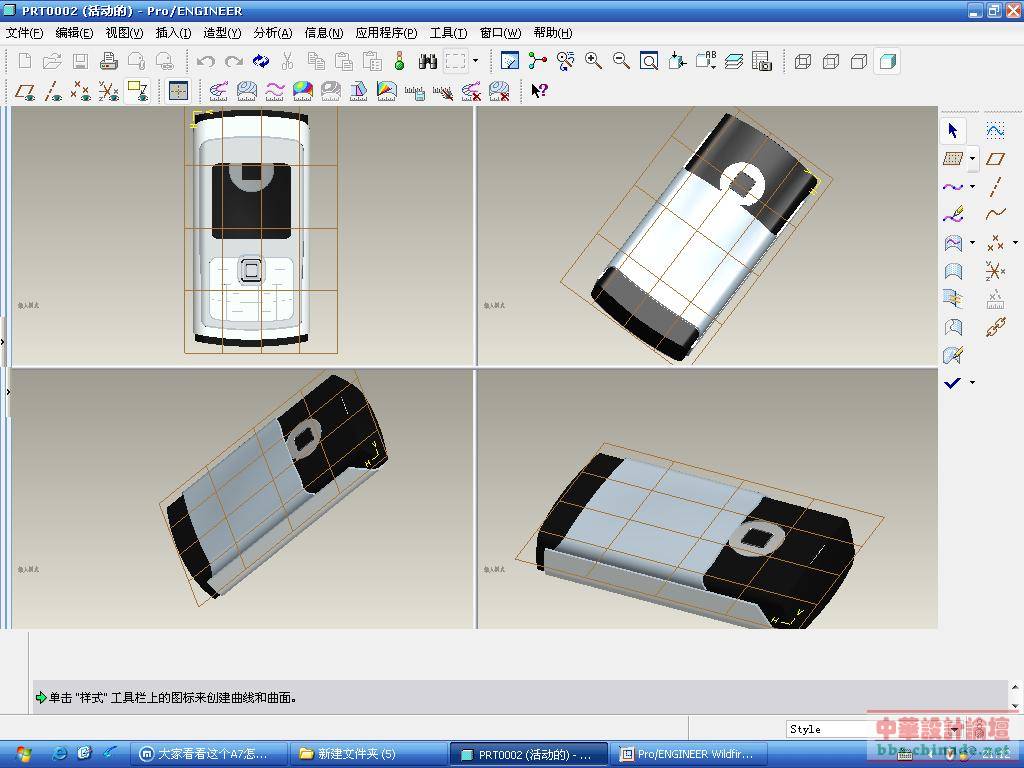
Task: Click the Zoom In magnifier
Action: [593, 61]
